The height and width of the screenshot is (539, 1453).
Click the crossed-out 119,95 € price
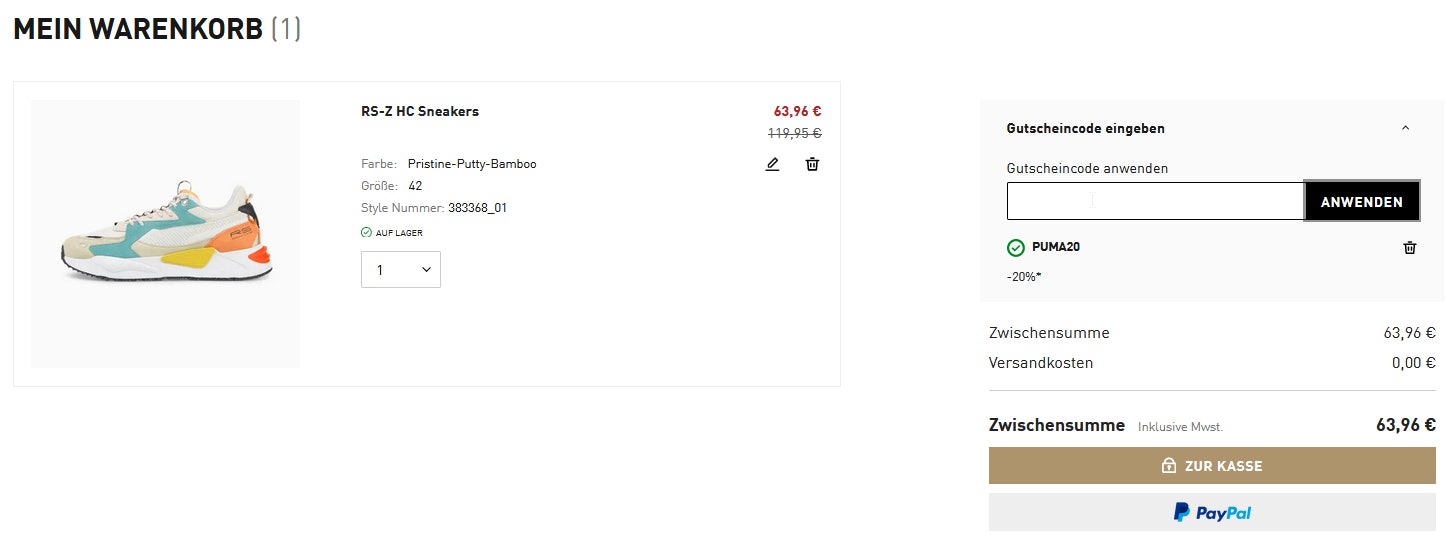(x=794, y=133)
